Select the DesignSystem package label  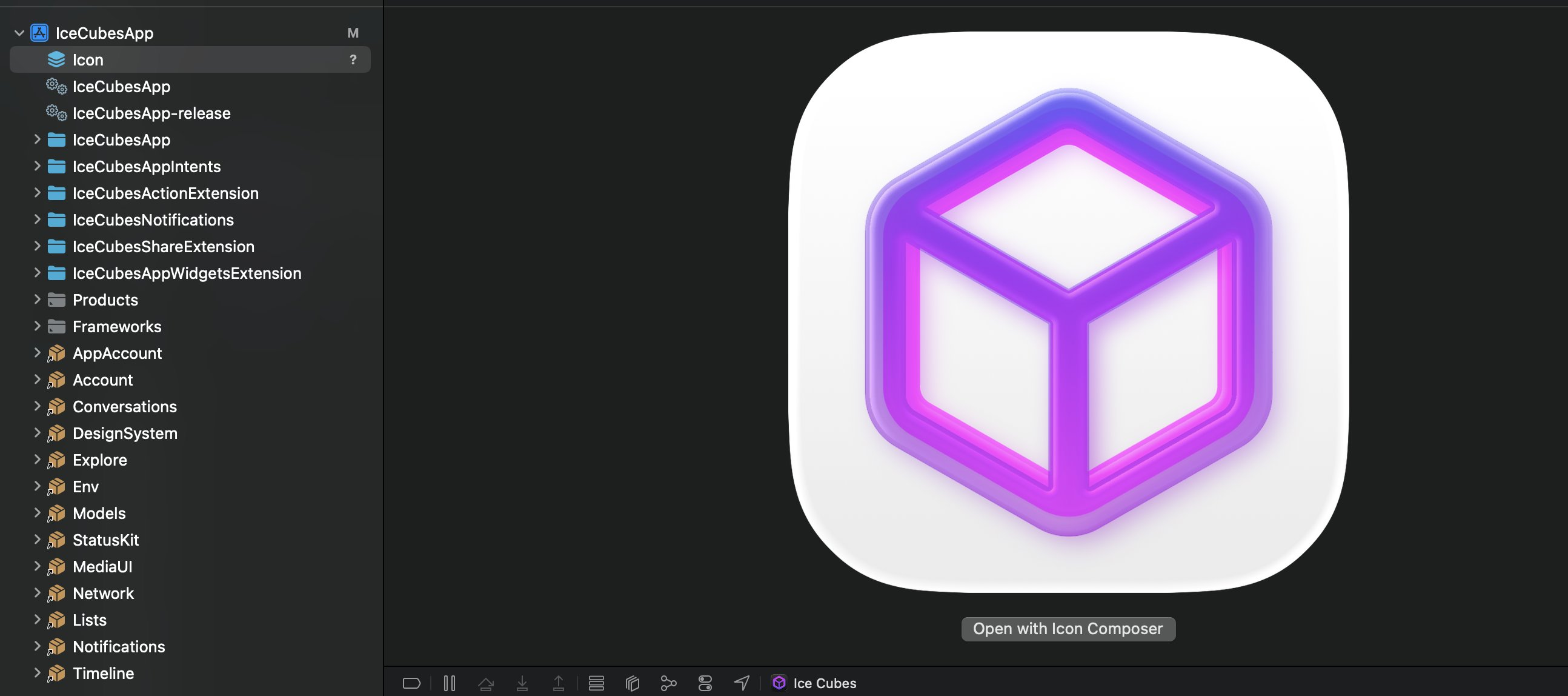[x=125, y=433]
